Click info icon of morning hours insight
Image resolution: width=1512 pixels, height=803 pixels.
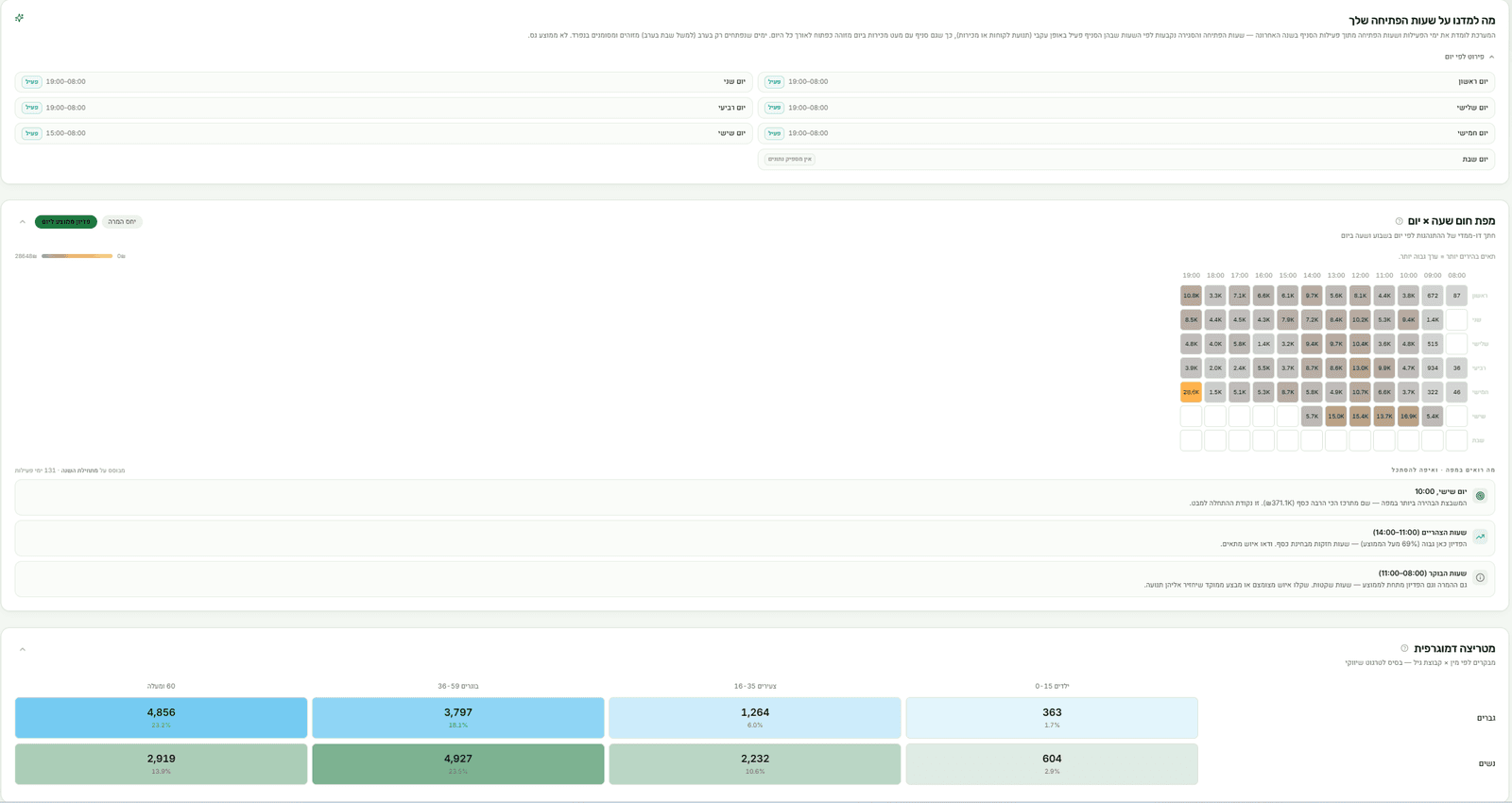1480,577
